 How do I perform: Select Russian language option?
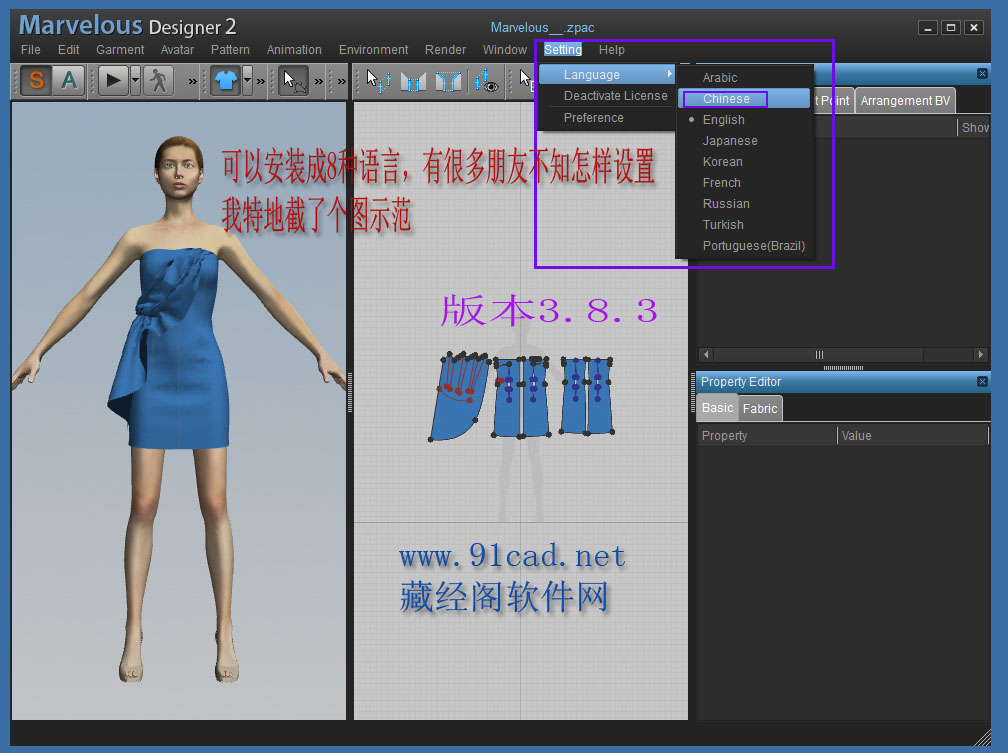744,204
